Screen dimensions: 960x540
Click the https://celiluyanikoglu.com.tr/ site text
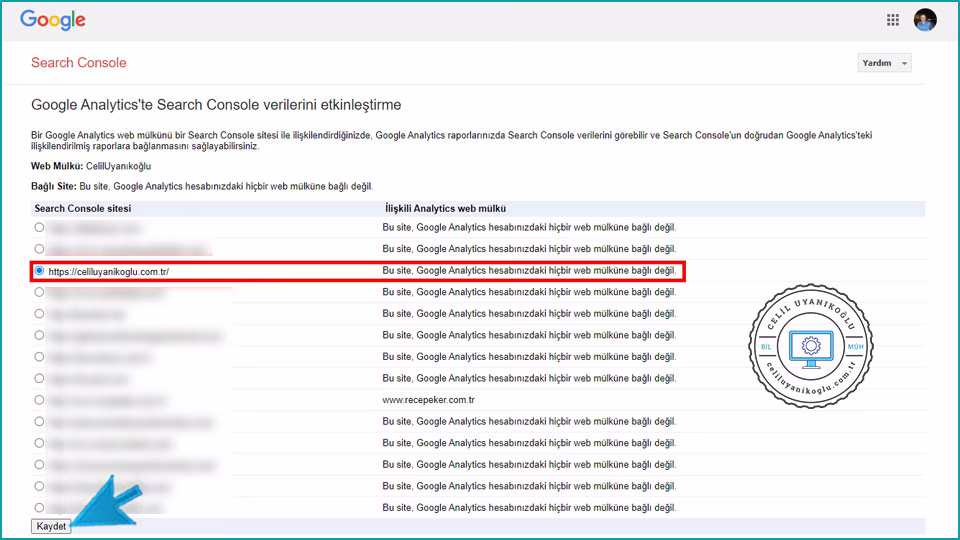pyautogui.click(x=108, y=272)
